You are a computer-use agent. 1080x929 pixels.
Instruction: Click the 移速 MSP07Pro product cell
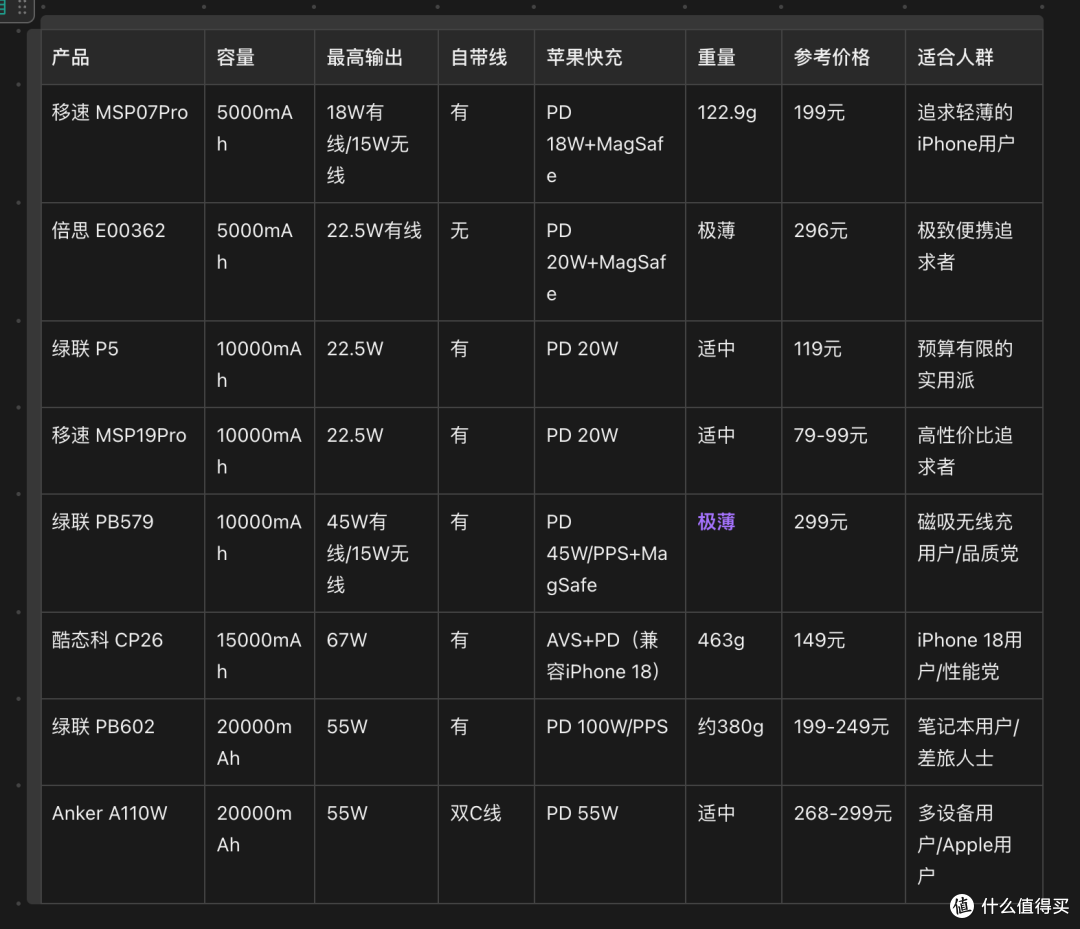coord(123,144)
